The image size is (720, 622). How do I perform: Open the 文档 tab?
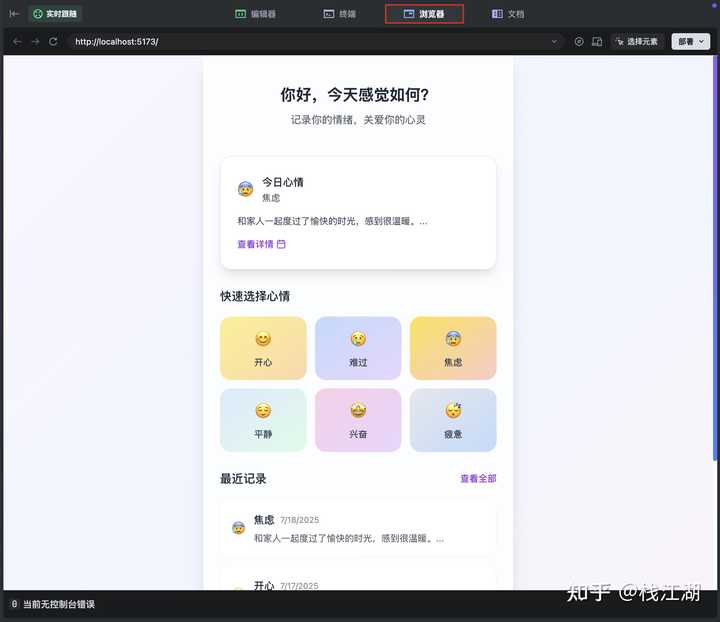[508, 14]
